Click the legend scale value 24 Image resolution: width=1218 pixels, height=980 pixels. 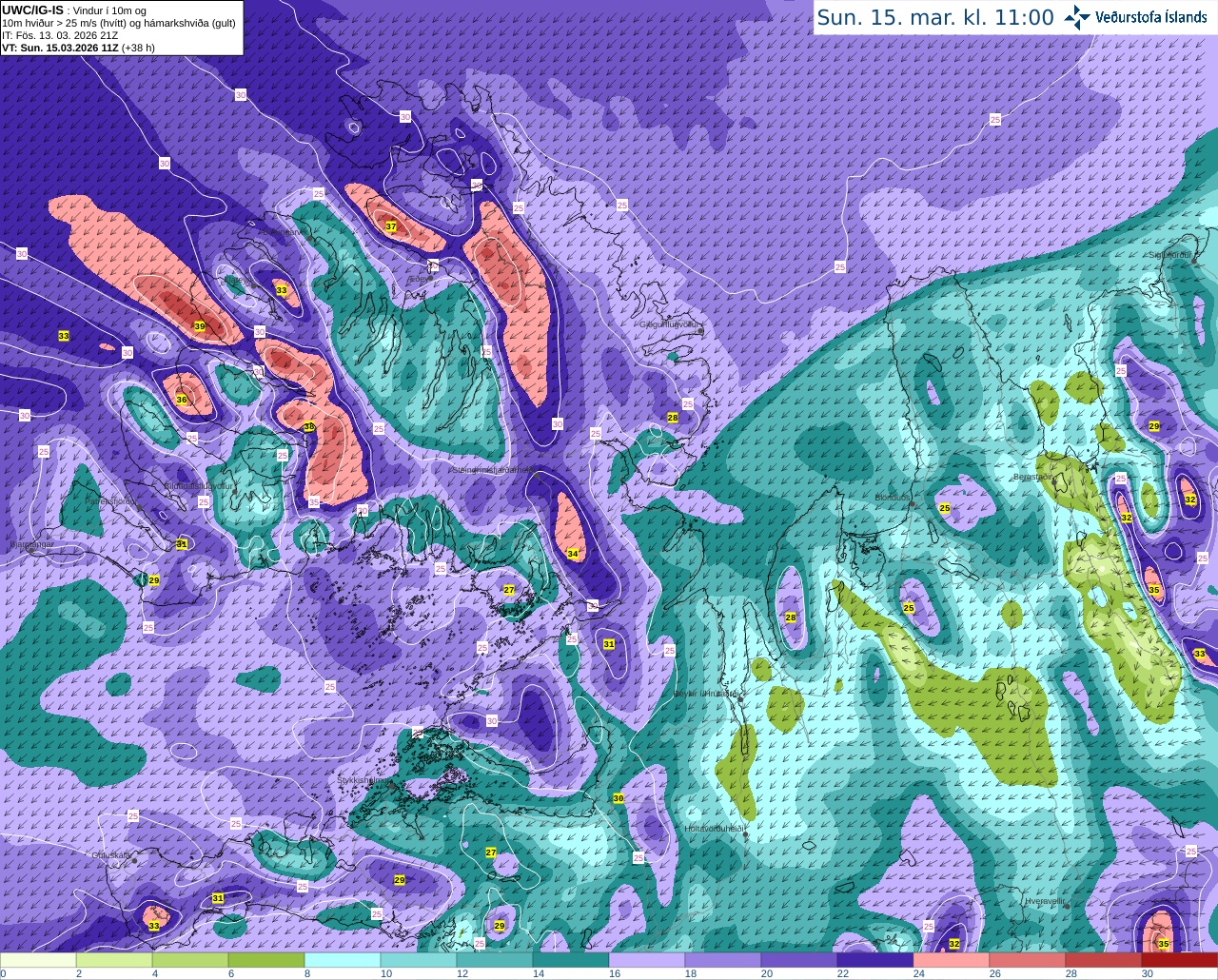(918, 973)
